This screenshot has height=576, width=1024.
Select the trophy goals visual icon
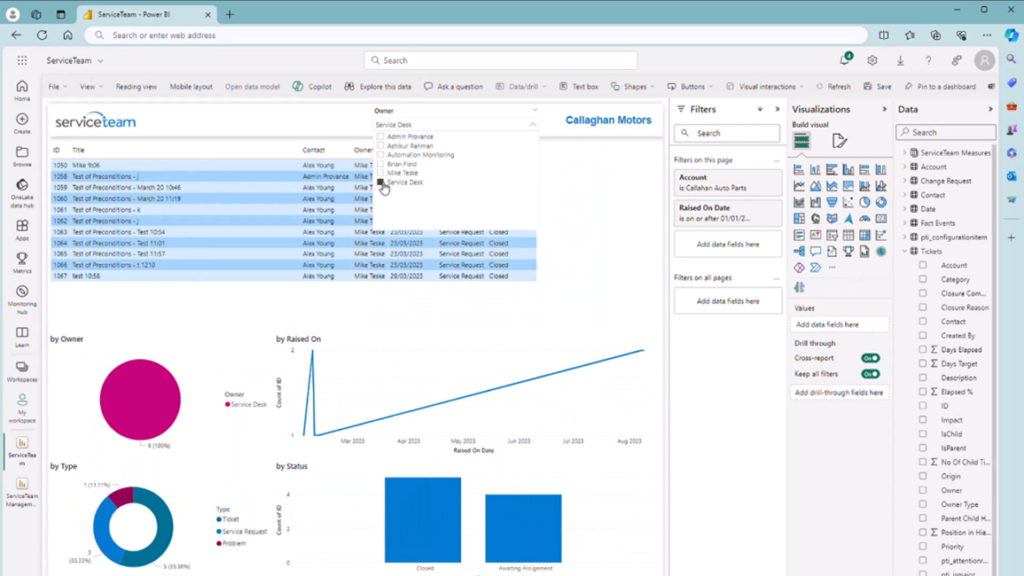(x=848, y=251)
